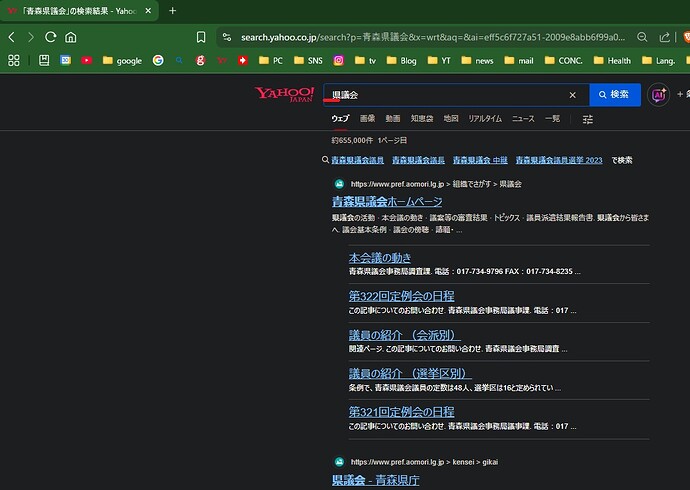Open the 青森県議会ホームページ result

[x=387, y=201]
